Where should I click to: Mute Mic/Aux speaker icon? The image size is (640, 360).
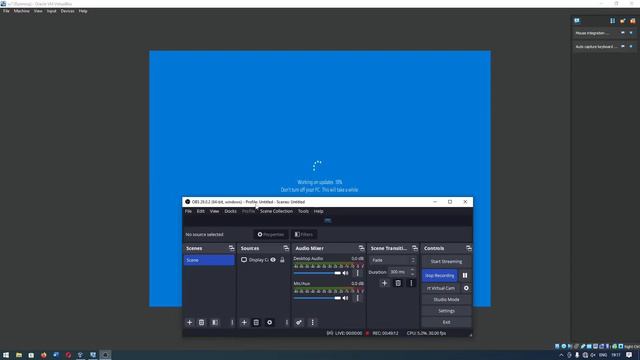(346, 298)
